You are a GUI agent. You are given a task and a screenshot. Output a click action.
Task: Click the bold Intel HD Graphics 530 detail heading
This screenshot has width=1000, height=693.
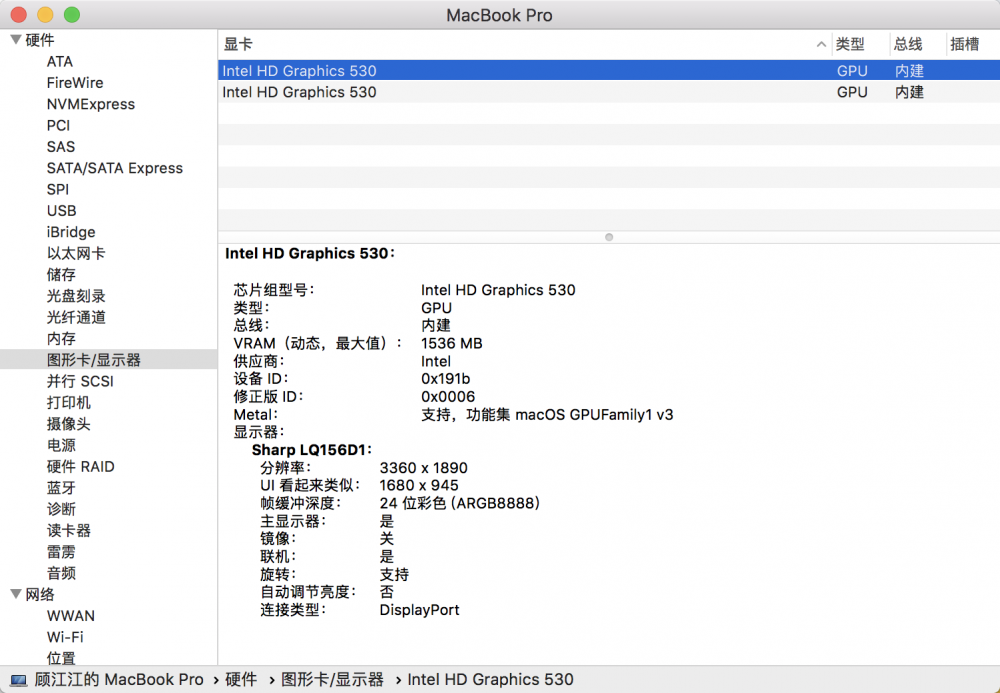(x=310, y=254)
